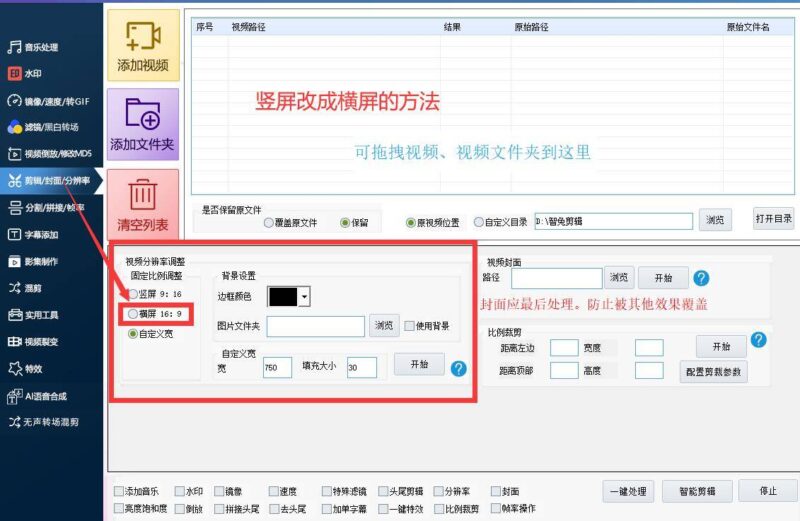This screenshot has height=521, width=800.
Task: Open AI语音合成 section
Action: point(37,396)
